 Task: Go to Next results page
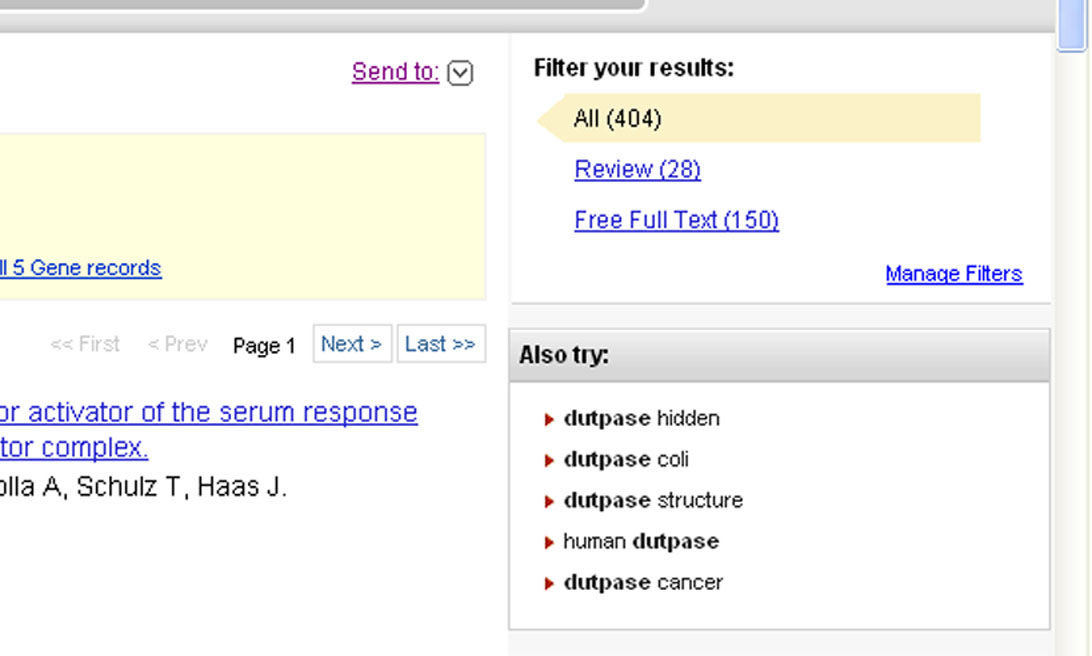tap(351, 344)
